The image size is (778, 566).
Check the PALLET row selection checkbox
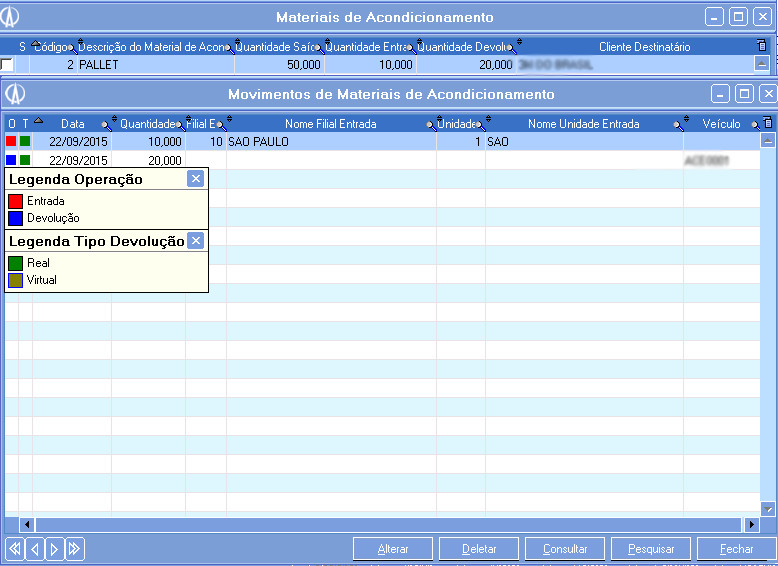(x=8, y=64)
